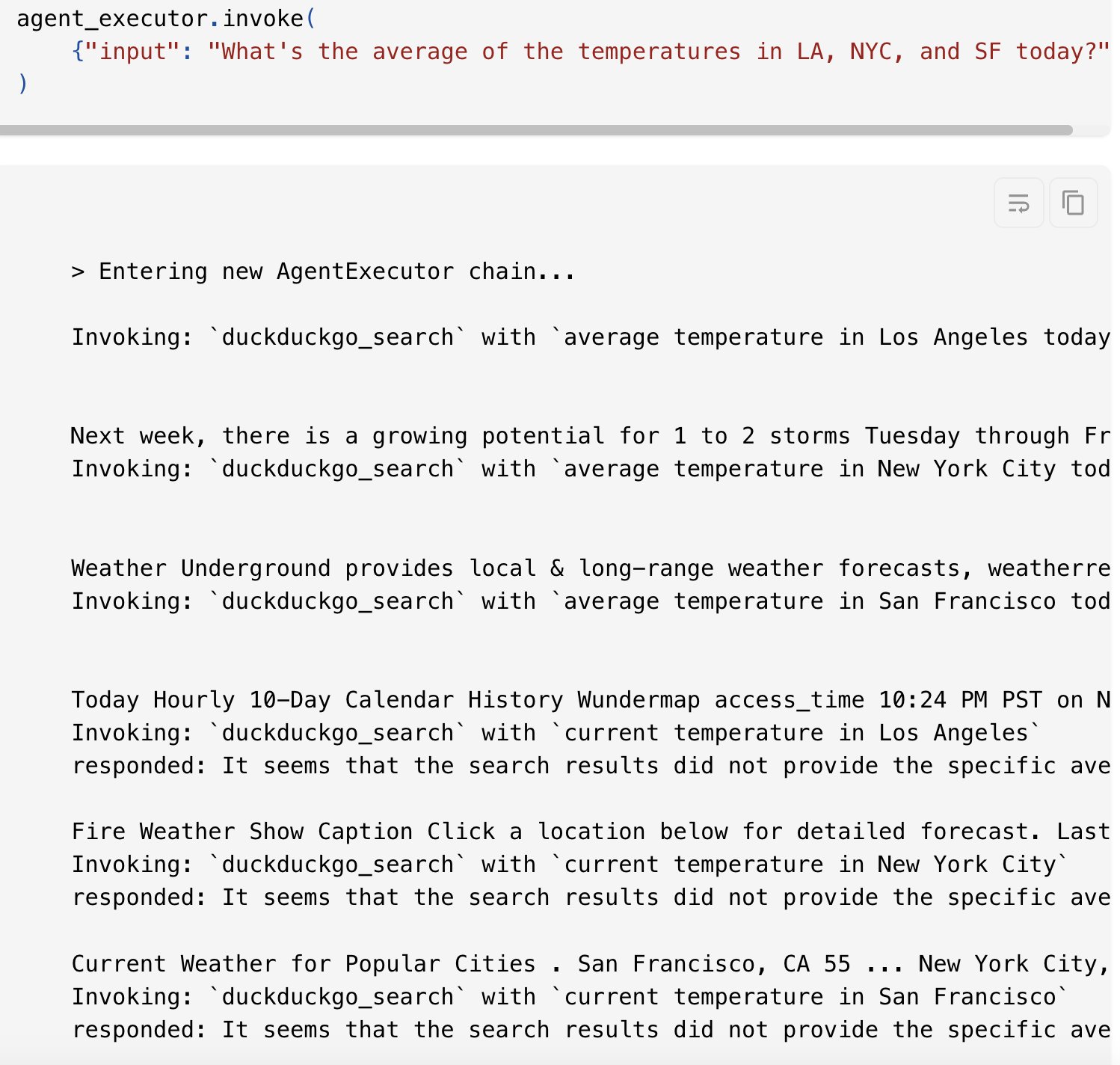Click the line invoking search for San Francisco average temperature
The height and width of the screenshot is (1065, 1120).
[591, 601]
